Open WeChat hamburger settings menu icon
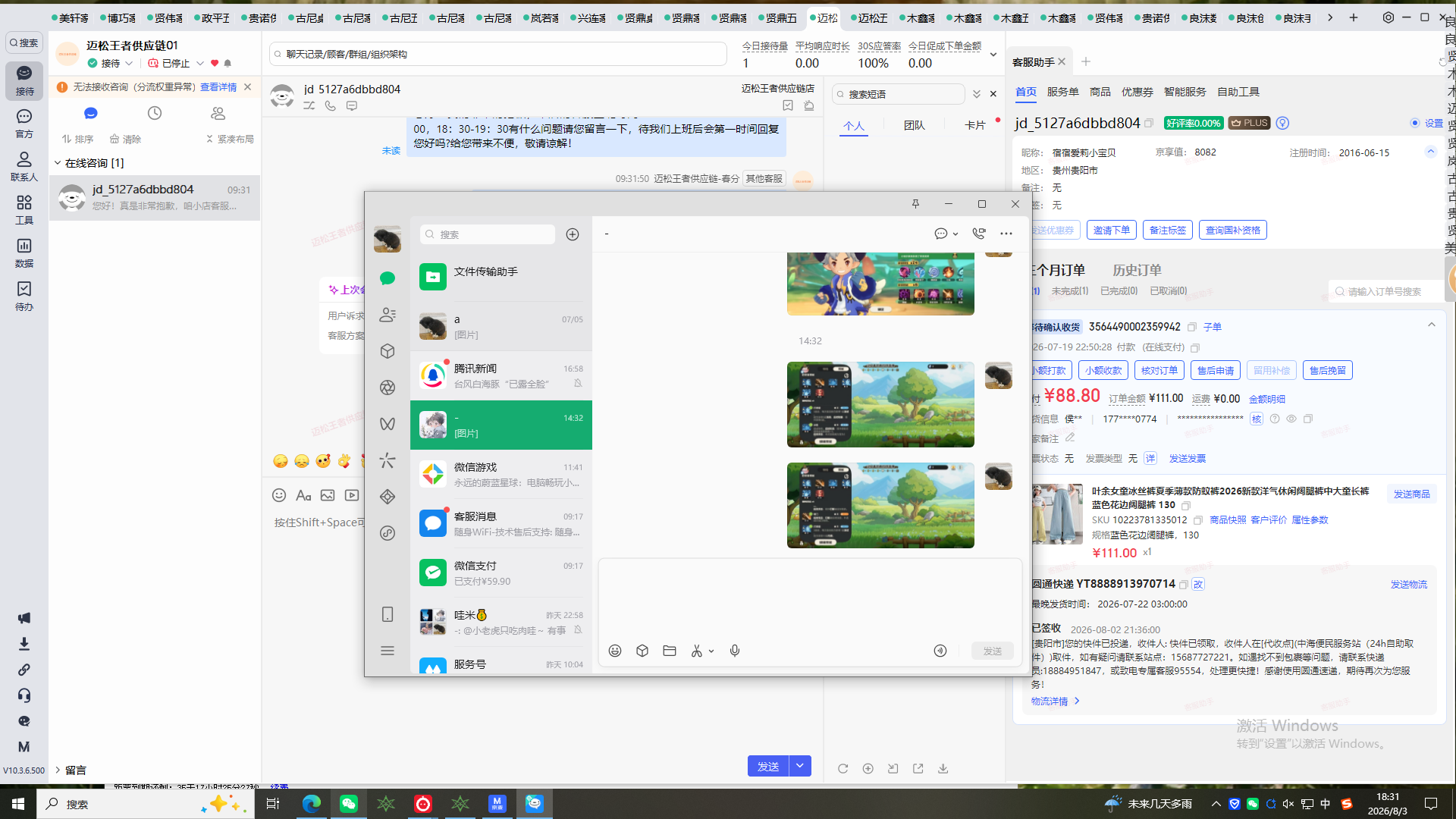Viewport: 1456px width, 819px height. [x=388, y=651]
